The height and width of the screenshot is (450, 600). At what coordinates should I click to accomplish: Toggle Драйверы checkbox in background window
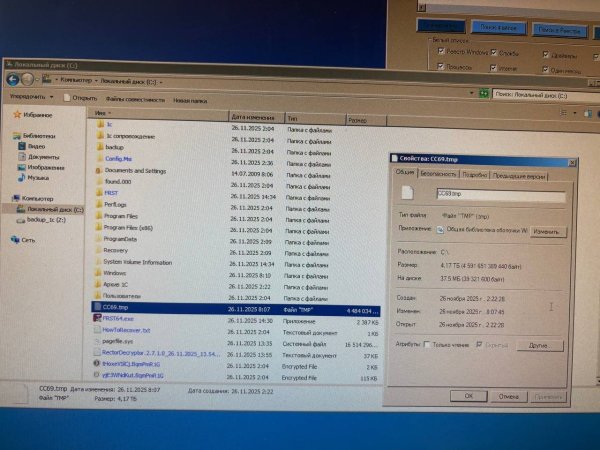click(x=546, y=55)
